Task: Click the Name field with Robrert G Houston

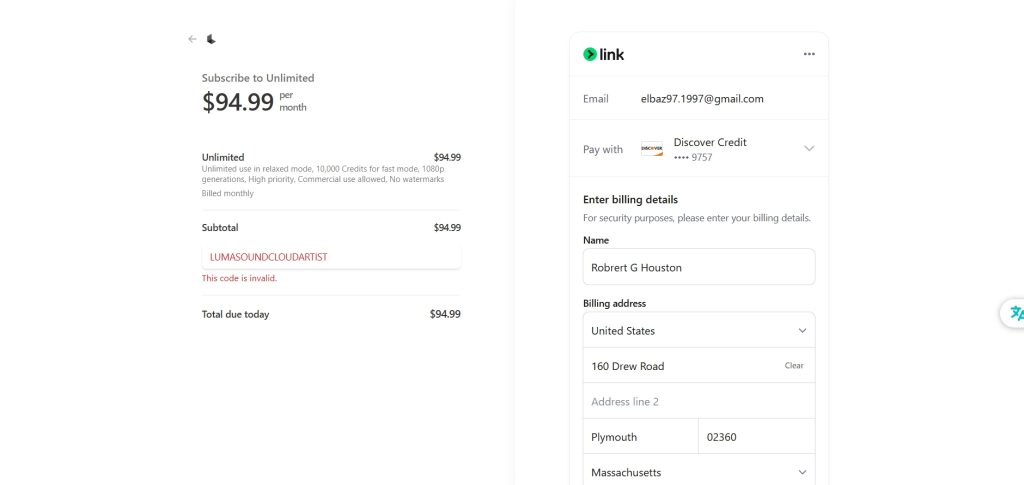Action: (699, 267)
